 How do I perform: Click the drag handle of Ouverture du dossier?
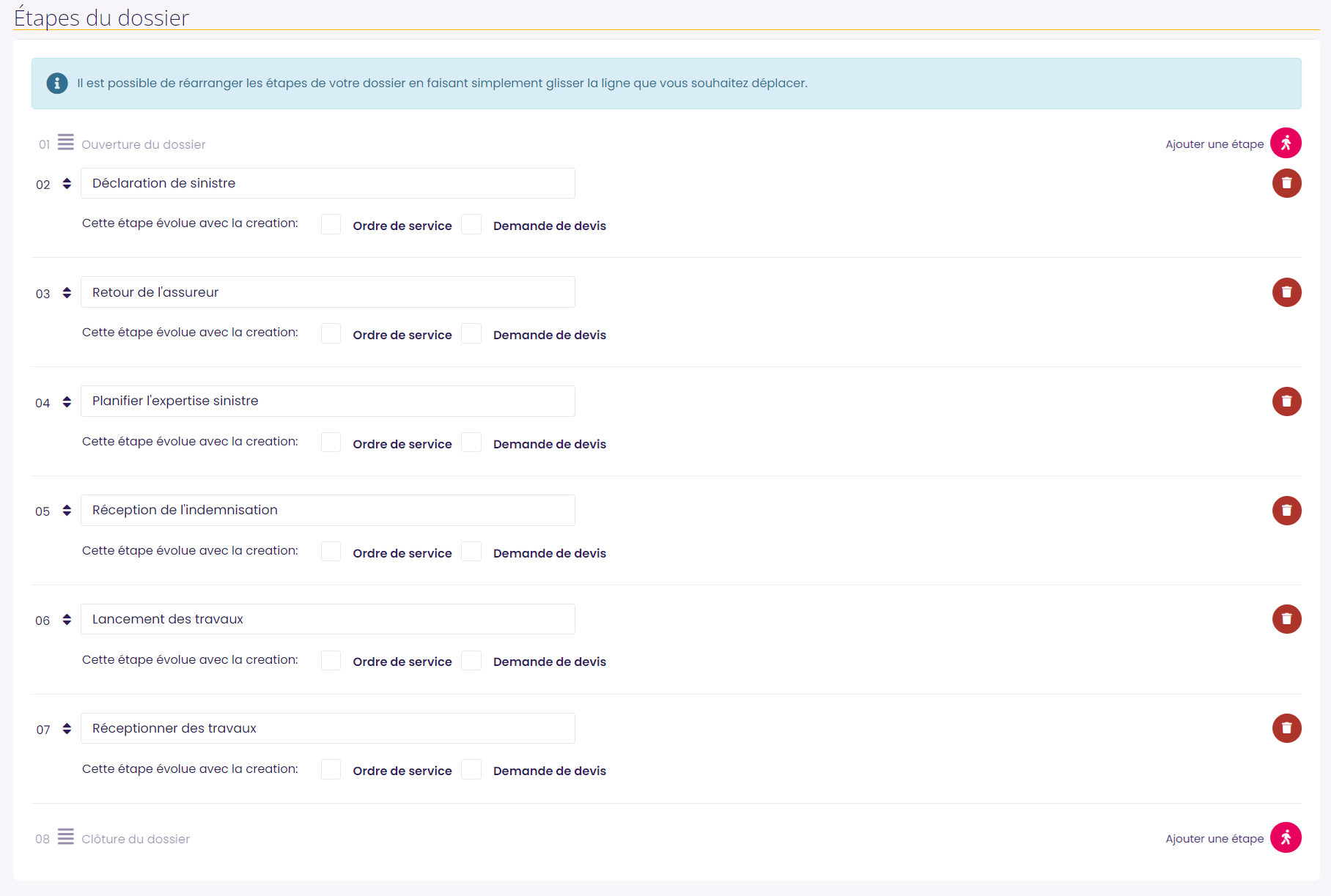66,142
